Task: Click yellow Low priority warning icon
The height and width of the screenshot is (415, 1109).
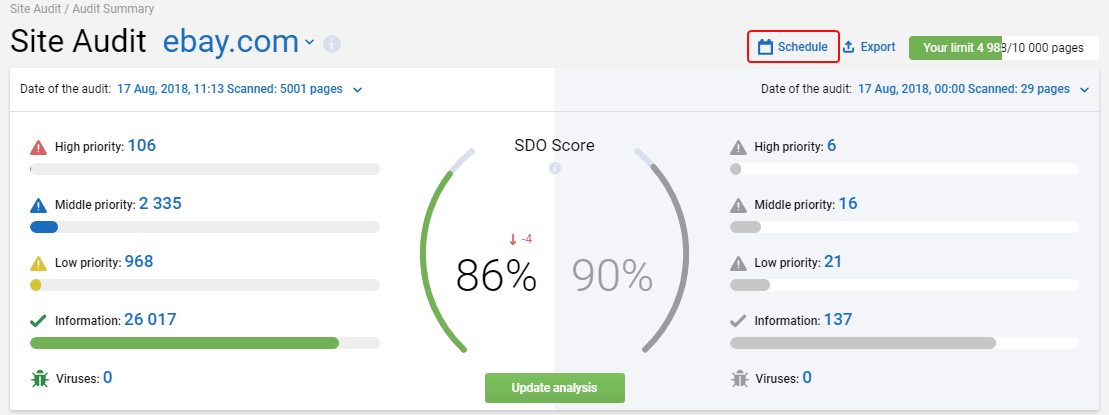Action: [x=38, y=263]
